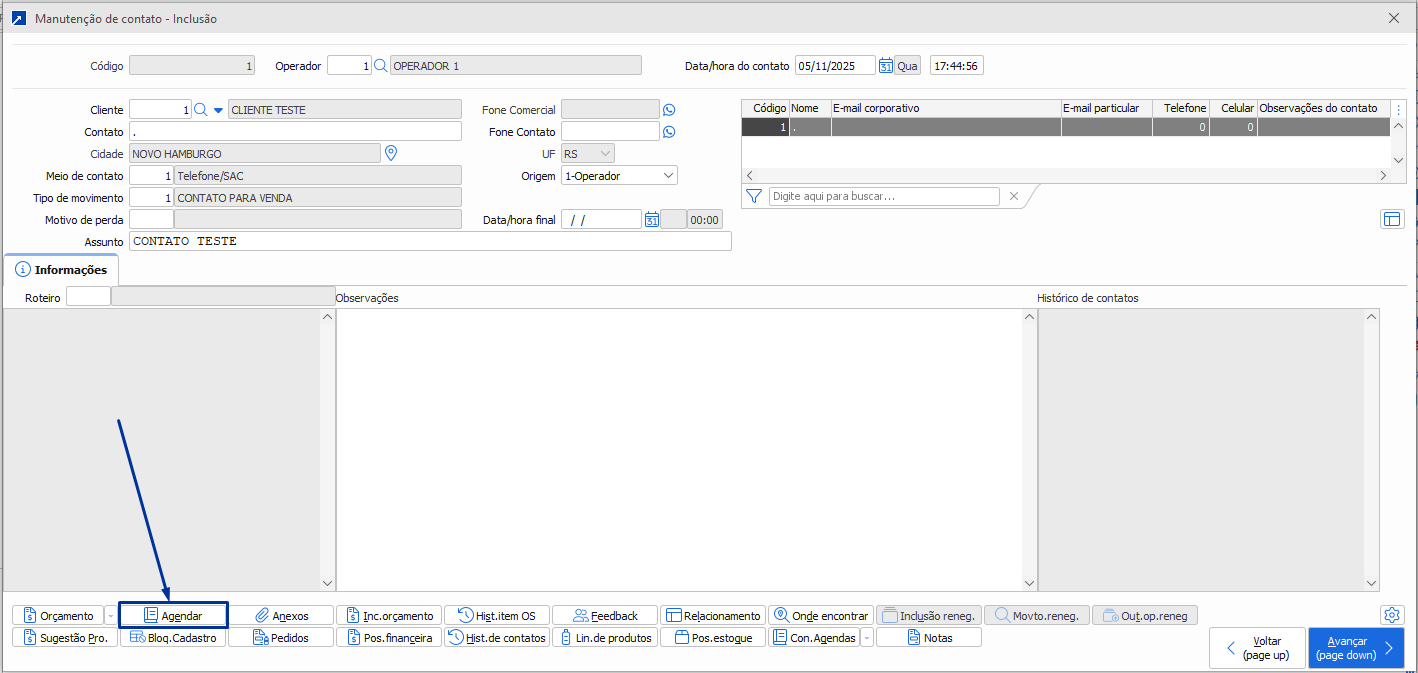Open the Anexos attachments button
1418x673 pixels.
point(281,615)
